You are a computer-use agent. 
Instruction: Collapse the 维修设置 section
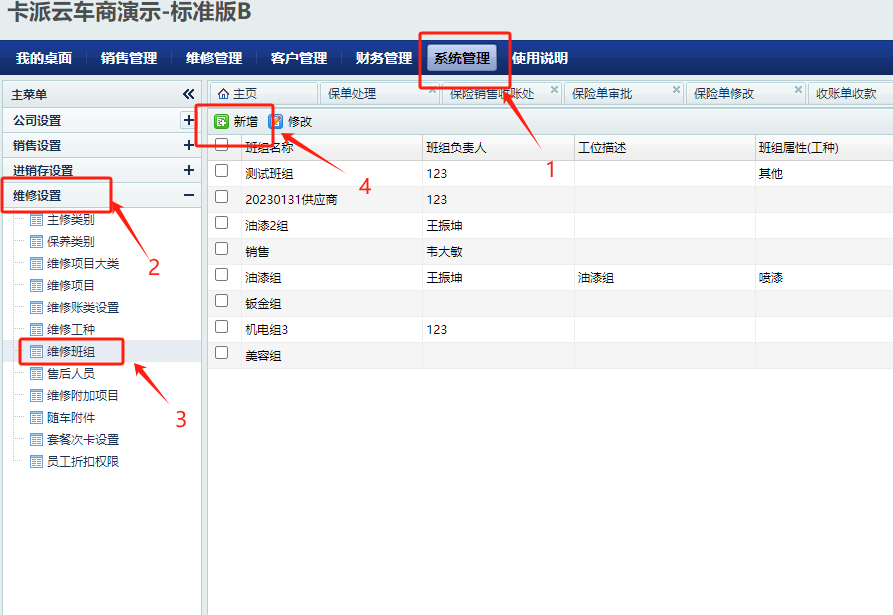(x=188, y=196)
